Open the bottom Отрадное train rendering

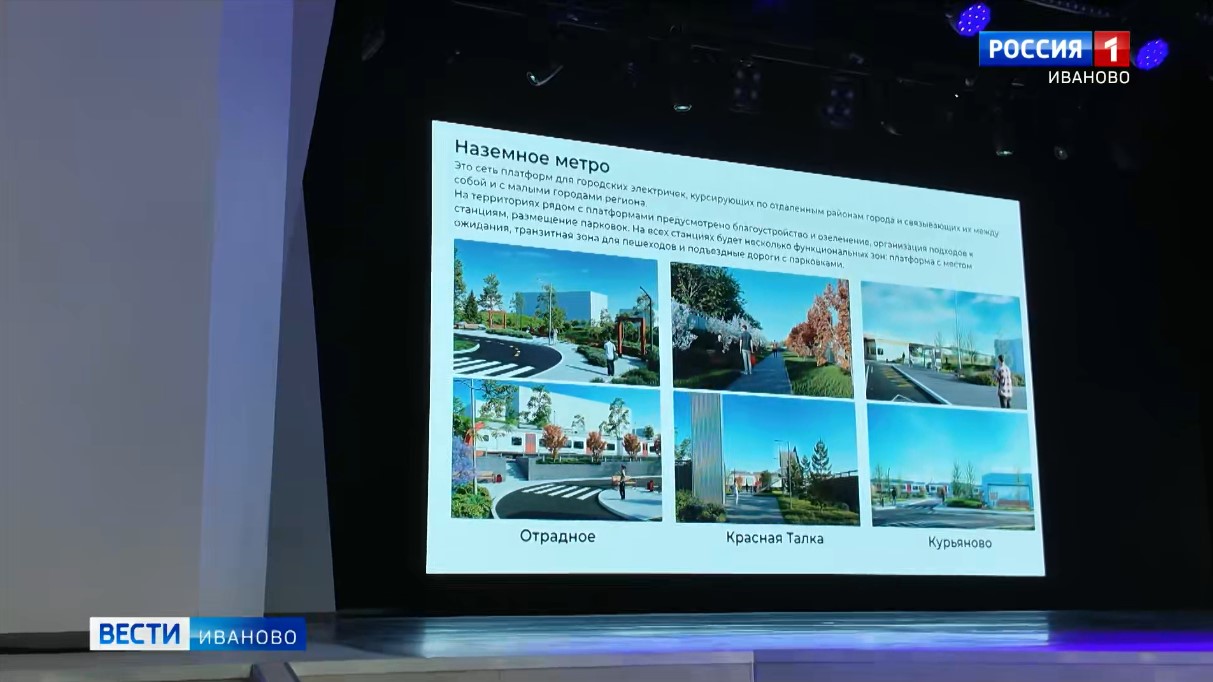[556, 450]
